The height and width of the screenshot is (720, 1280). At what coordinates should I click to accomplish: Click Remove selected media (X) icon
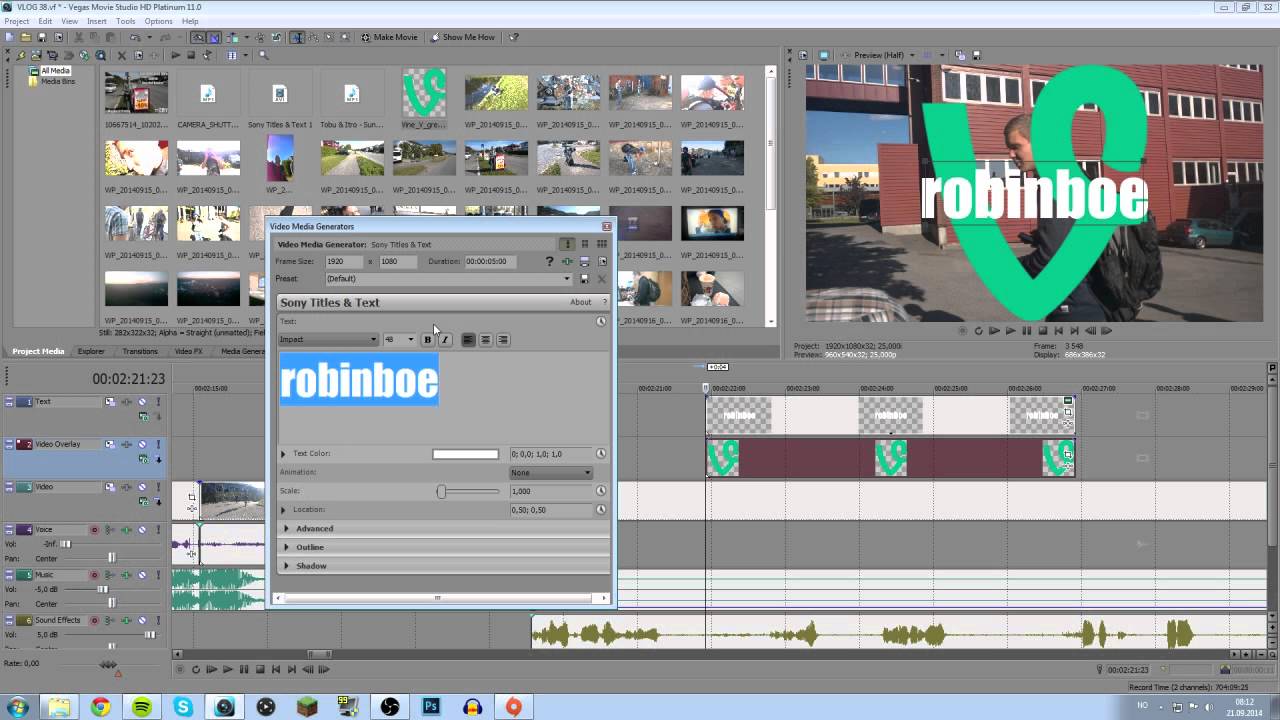[122, 55]
